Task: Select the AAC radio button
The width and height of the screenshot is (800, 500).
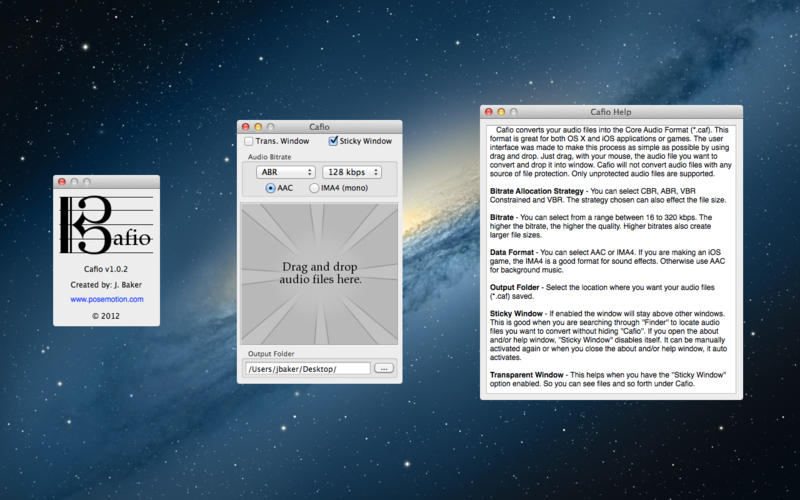Action: point(271,188)
